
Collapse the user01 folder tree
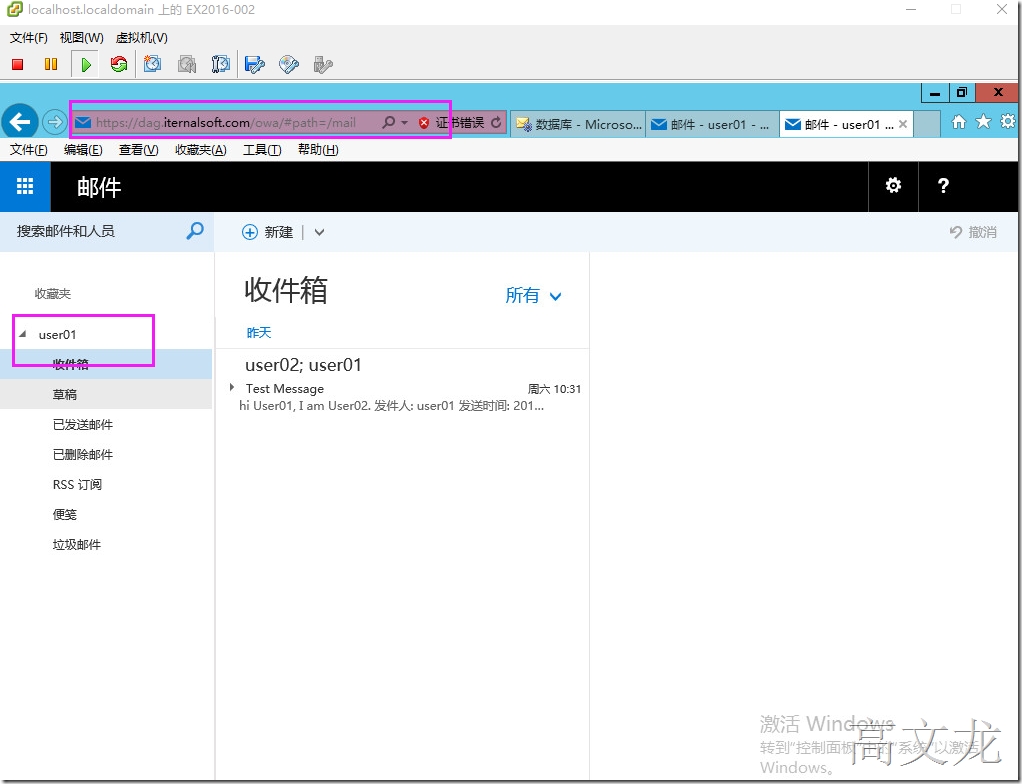(x=22, y=334)
